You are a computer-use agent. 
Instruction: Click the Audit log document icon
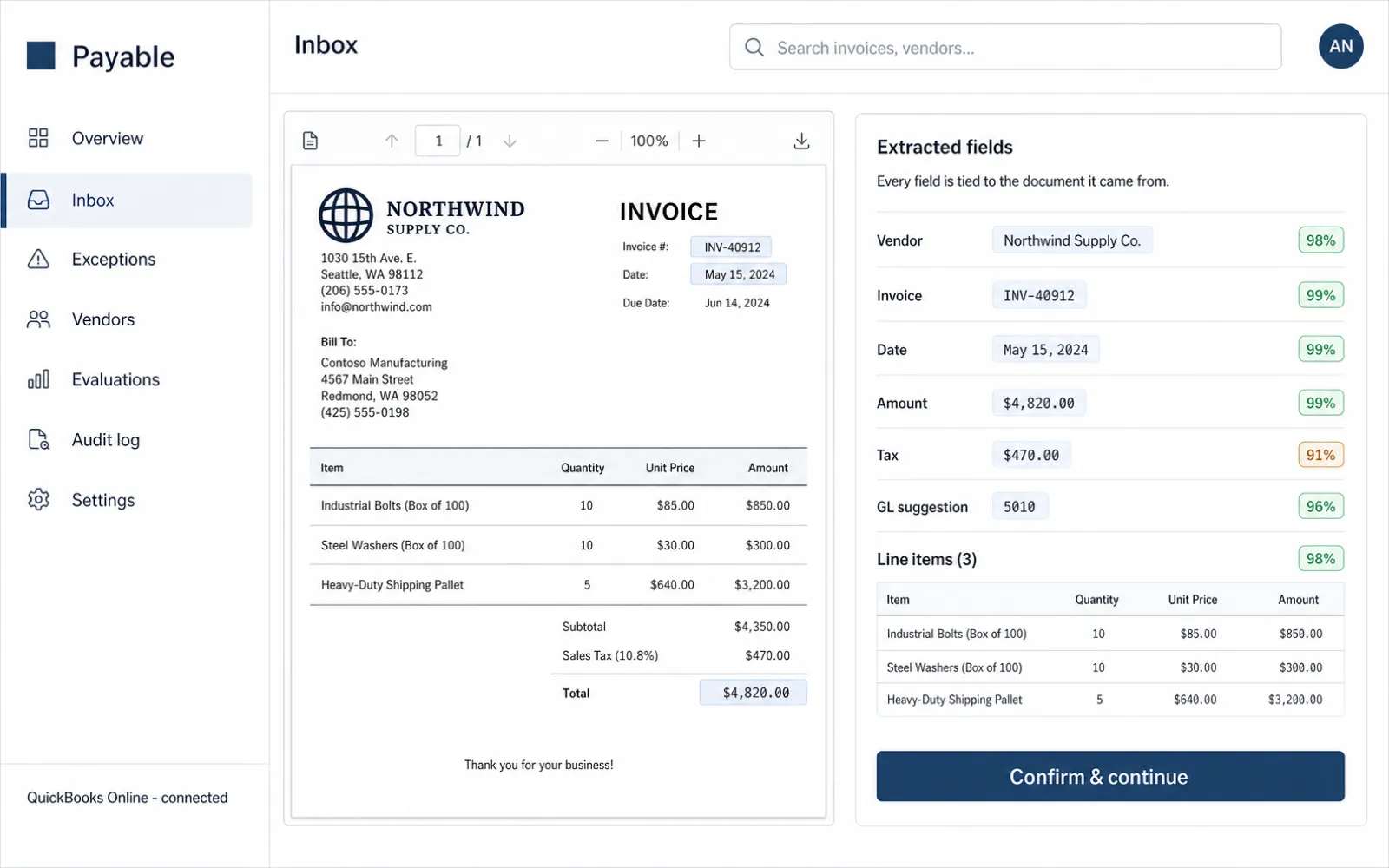(38, 439)
